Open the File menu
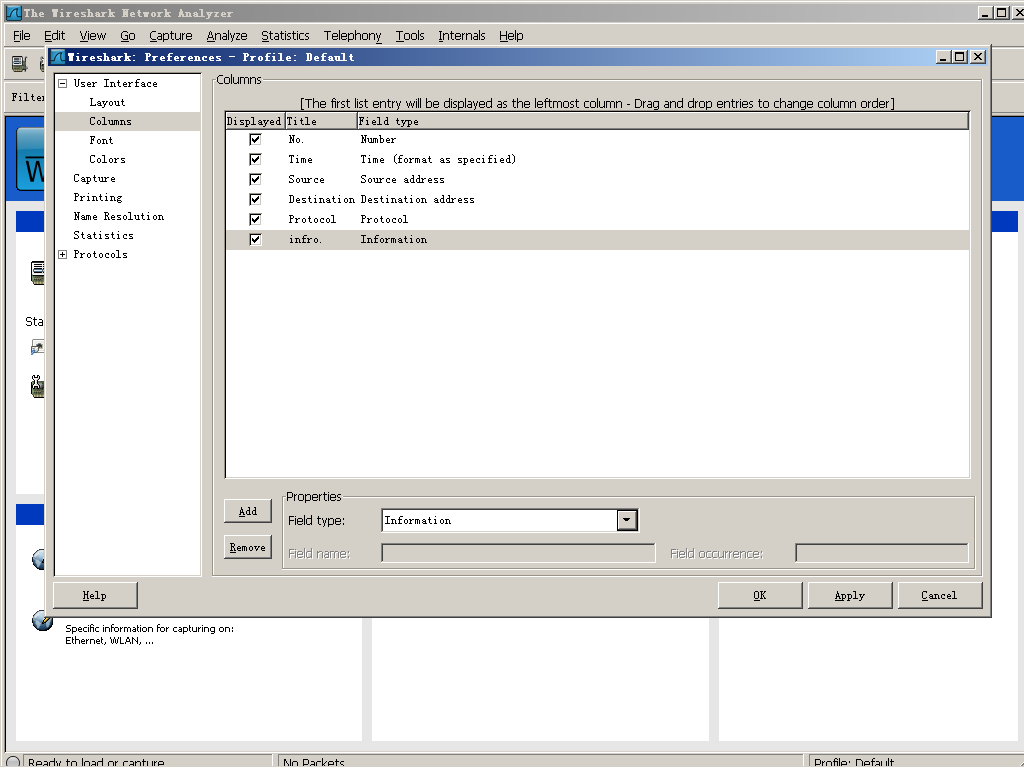The width and height of the screenshot is (1024, 768). click(22, 35)
